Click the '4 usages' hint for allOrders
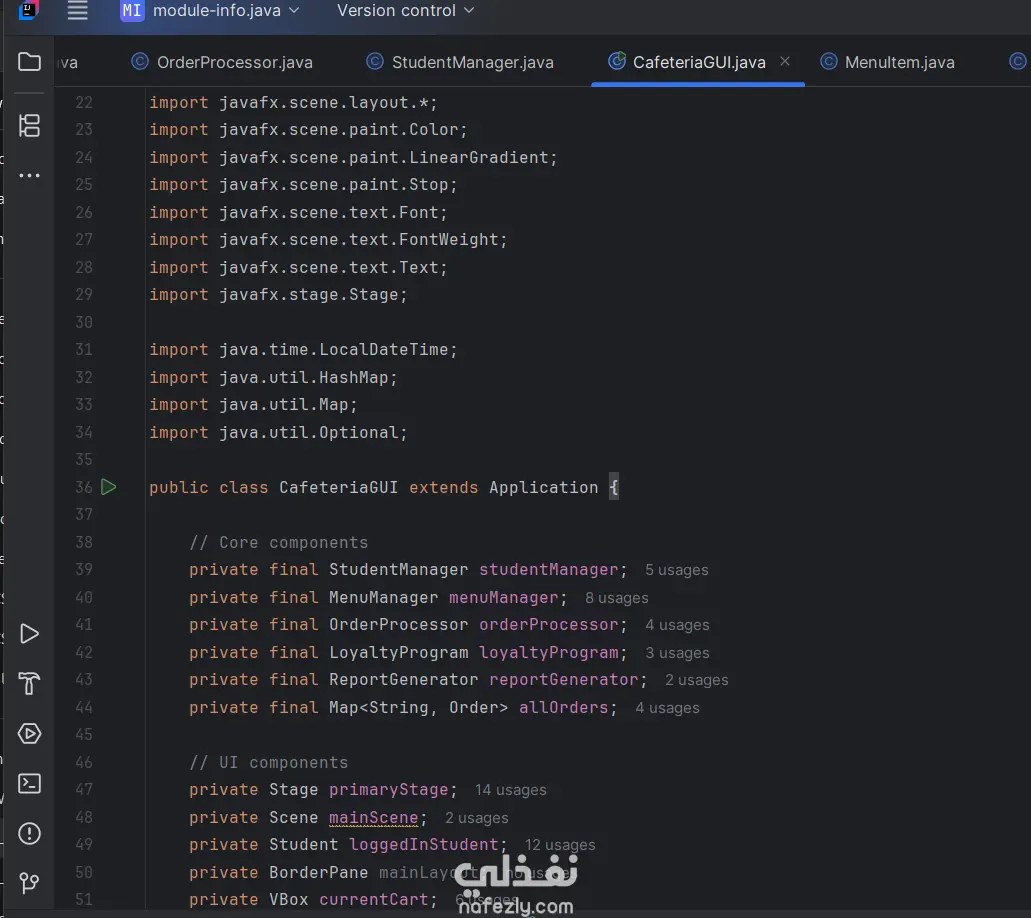Viewport: 1031px width, 918px height. pos(667,708)
